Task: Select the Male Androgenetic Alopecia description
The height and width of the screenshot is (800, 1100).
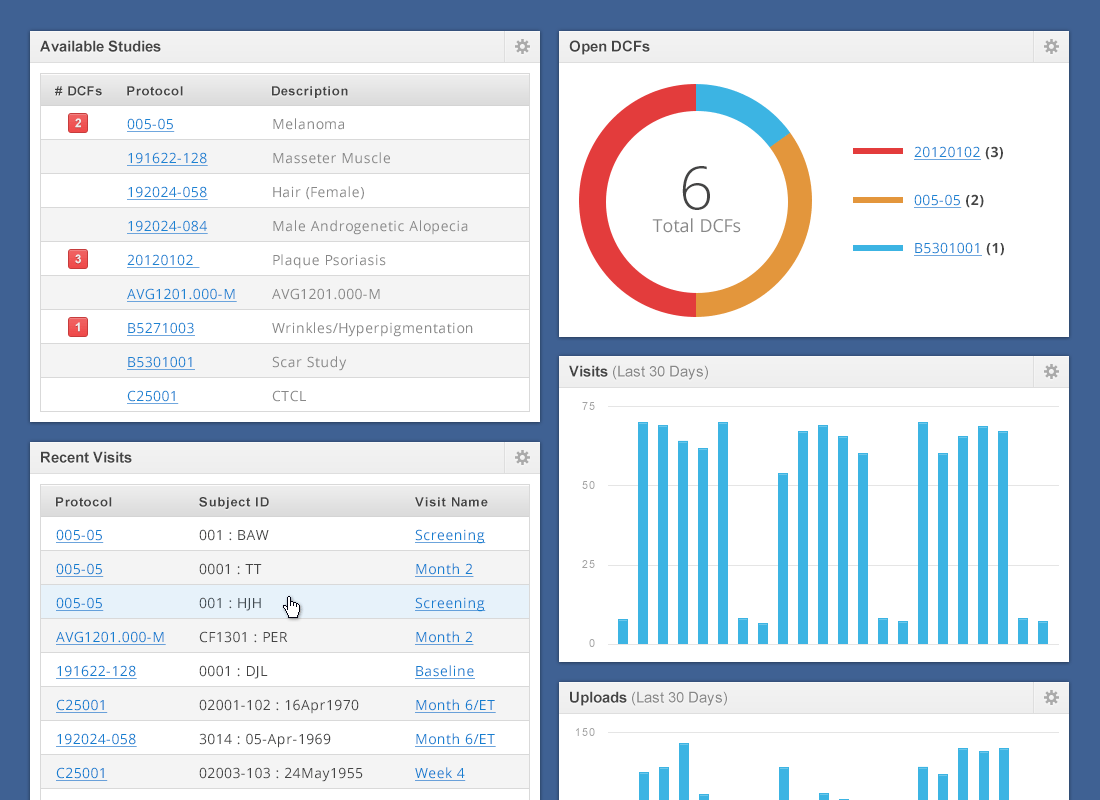Action: 370,226
